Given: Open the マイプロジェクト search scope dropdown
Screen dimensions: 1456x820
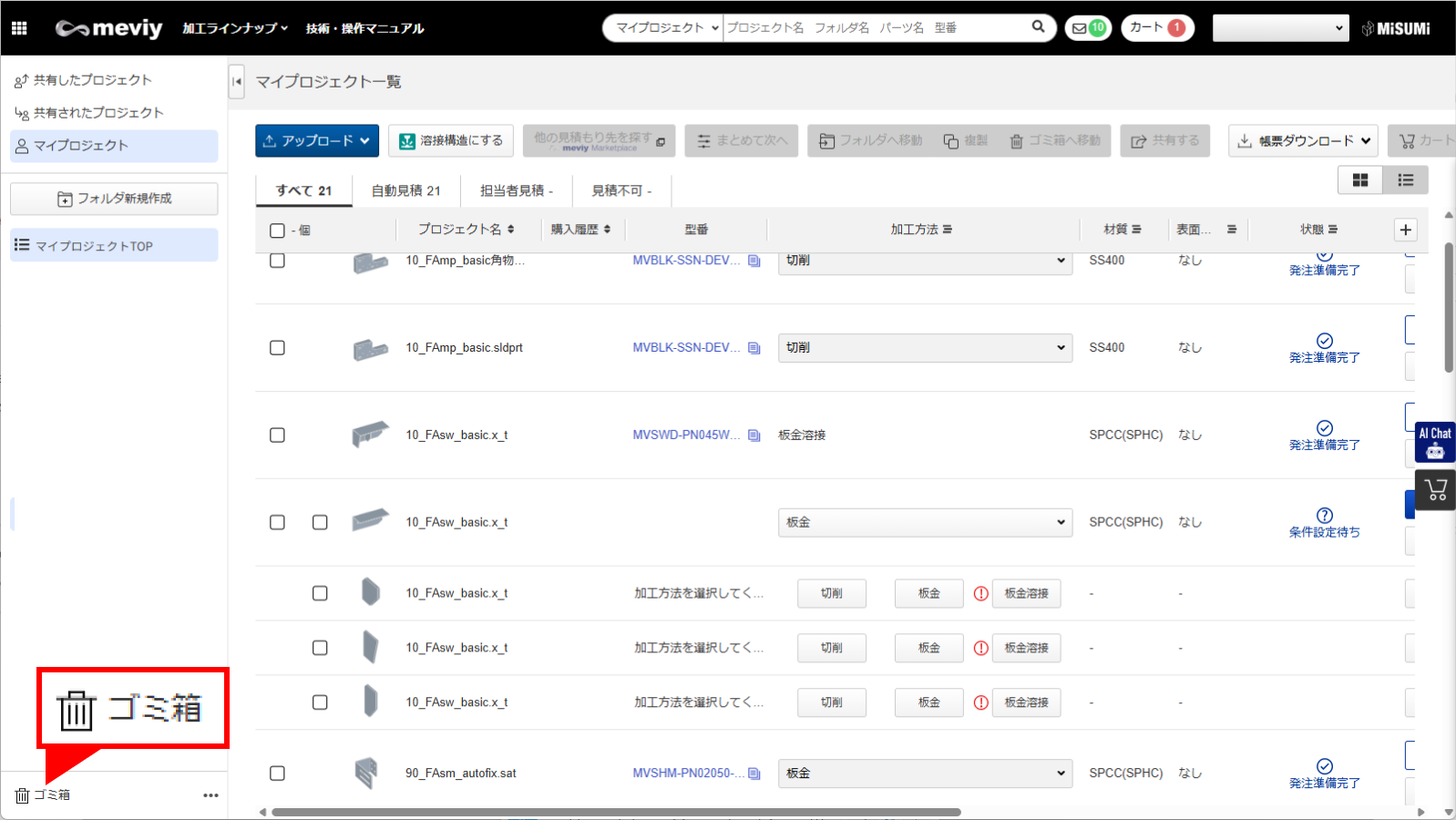Looking at the screenshot, I should coord(664,28).
